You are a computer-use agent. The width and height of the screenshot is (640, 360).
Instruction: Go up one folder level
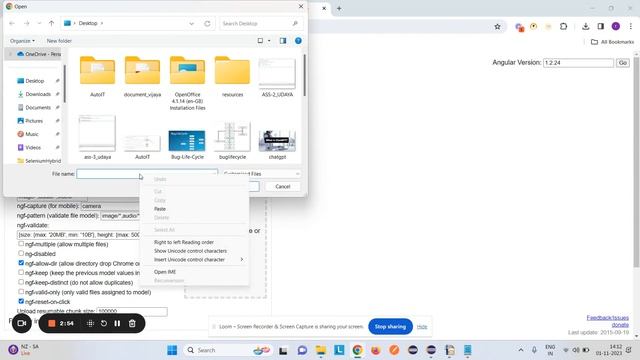[x=51, y=23]
